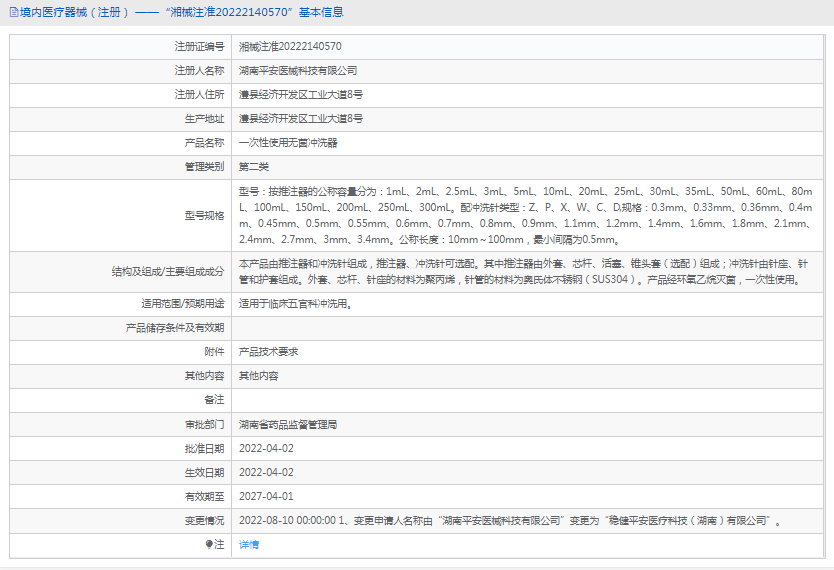The width and height of the screenshot is (834, 570).
Task: Click the 注册人住所 address value
Action: [x=301, y=95]
